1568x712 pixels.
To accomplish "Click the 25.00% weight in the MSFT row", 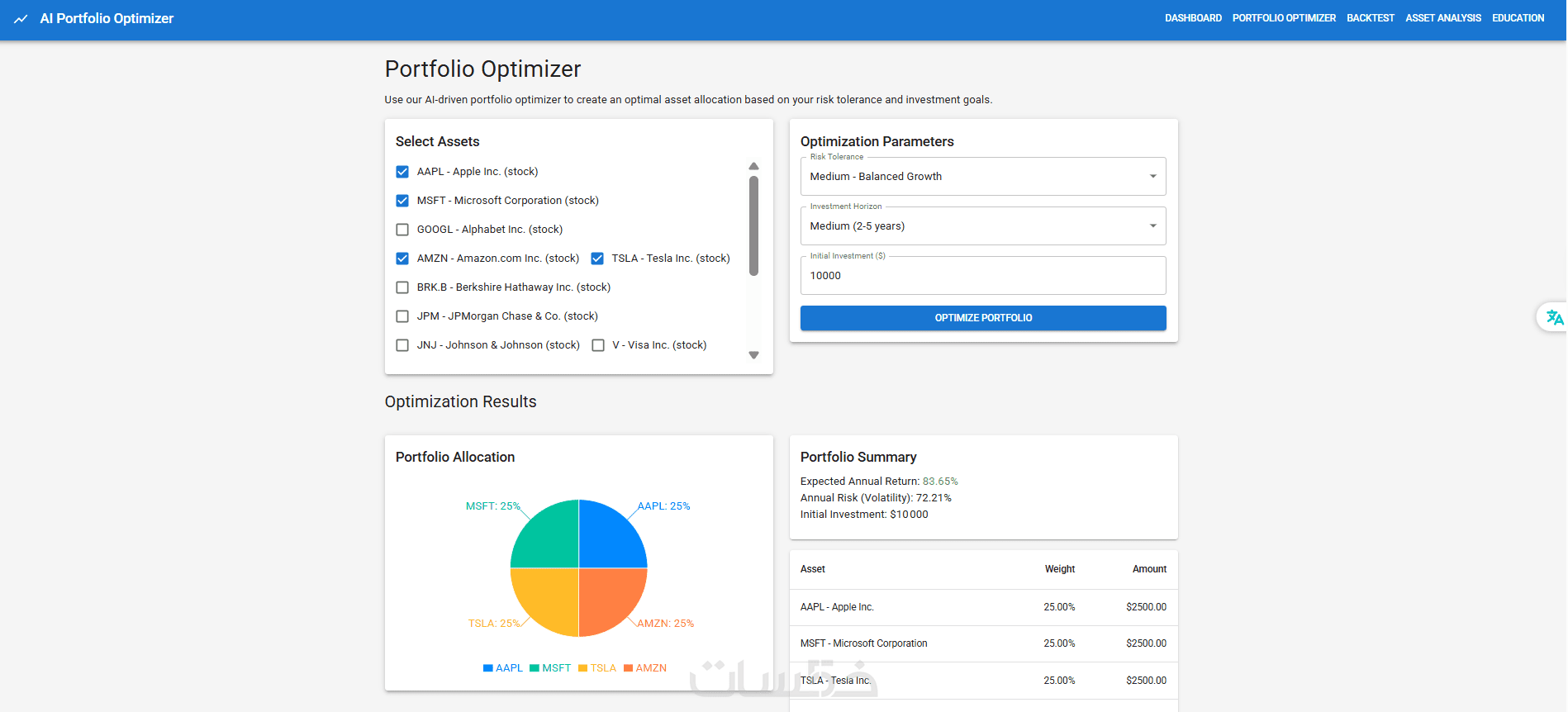I will point(1059,643).
